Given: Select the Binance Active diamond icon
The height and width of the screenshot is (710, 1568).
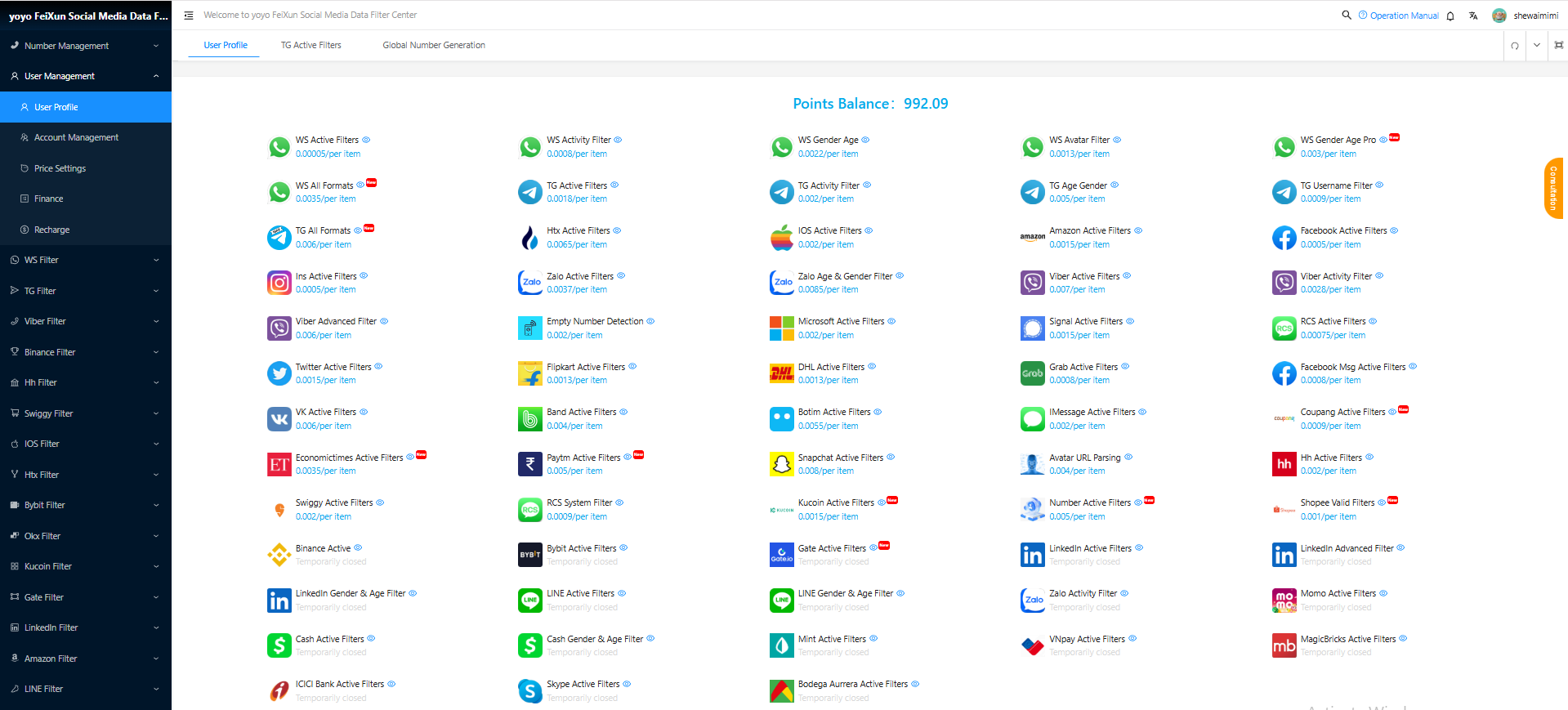Looking at the screenshot, I should [x=279, y=555].
